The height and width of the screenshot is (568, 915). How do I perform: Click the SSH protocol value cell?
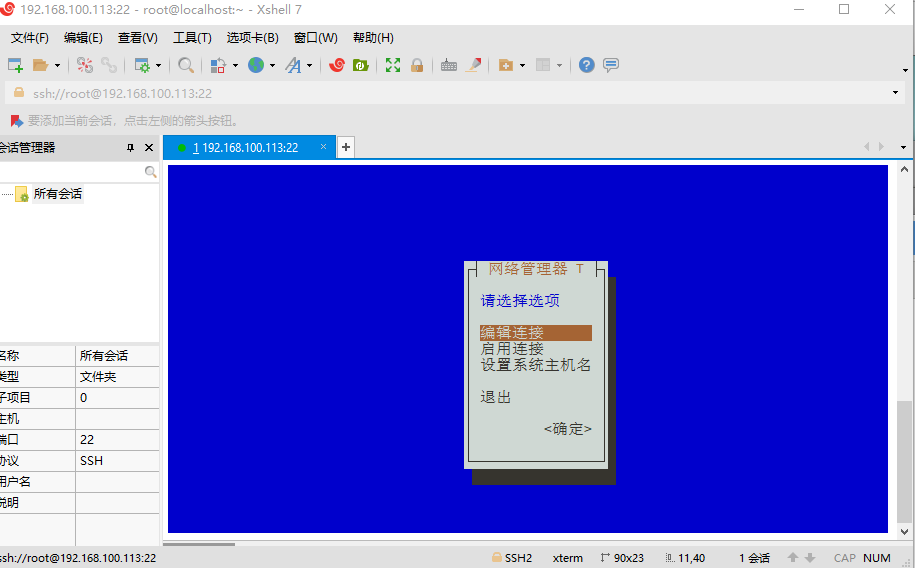[117, 461]
